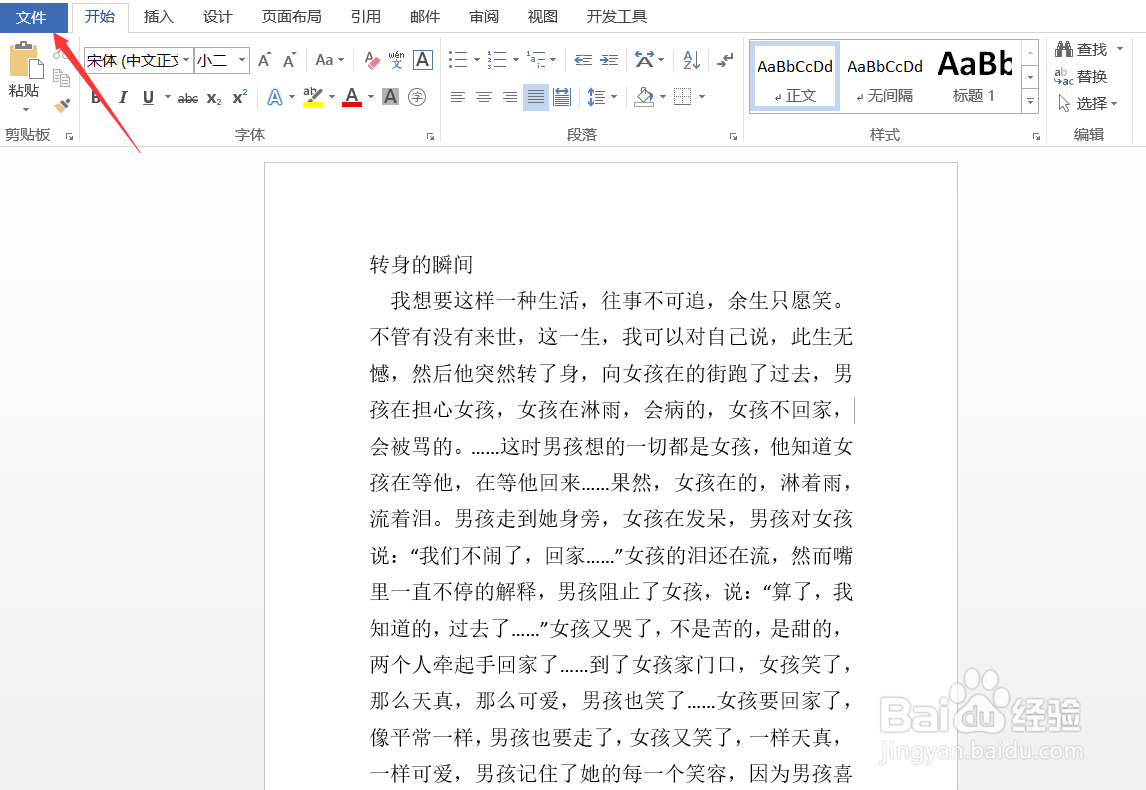
Task: Apply the Heading 1 (标题 1) style
Action: pyautogui.click(x=974, y=77)
